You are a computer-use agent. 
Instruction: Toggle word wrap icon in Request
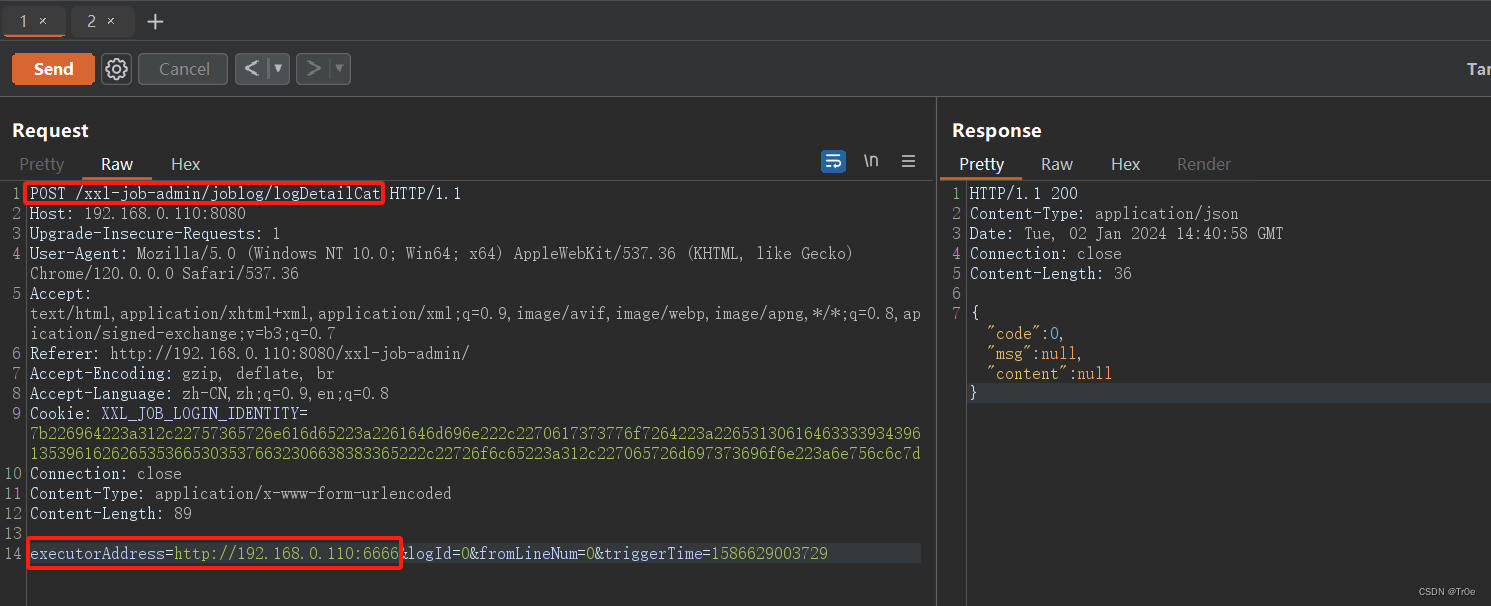tap(833, 161)
